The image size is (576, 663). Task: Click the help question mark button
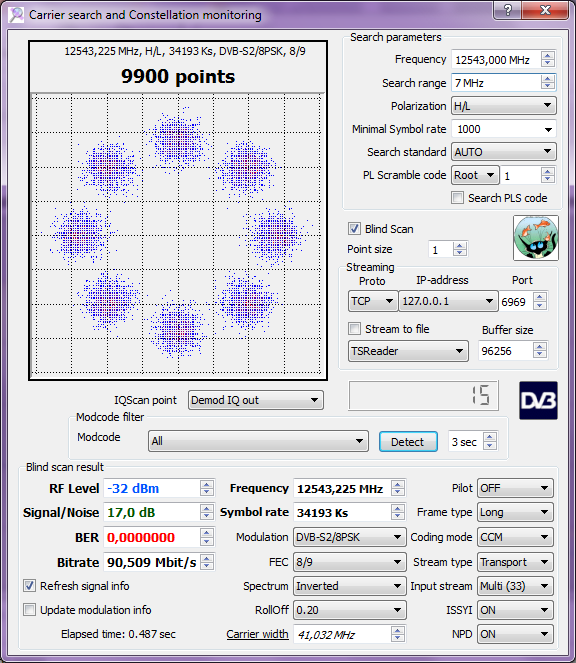tap(507, 10)
